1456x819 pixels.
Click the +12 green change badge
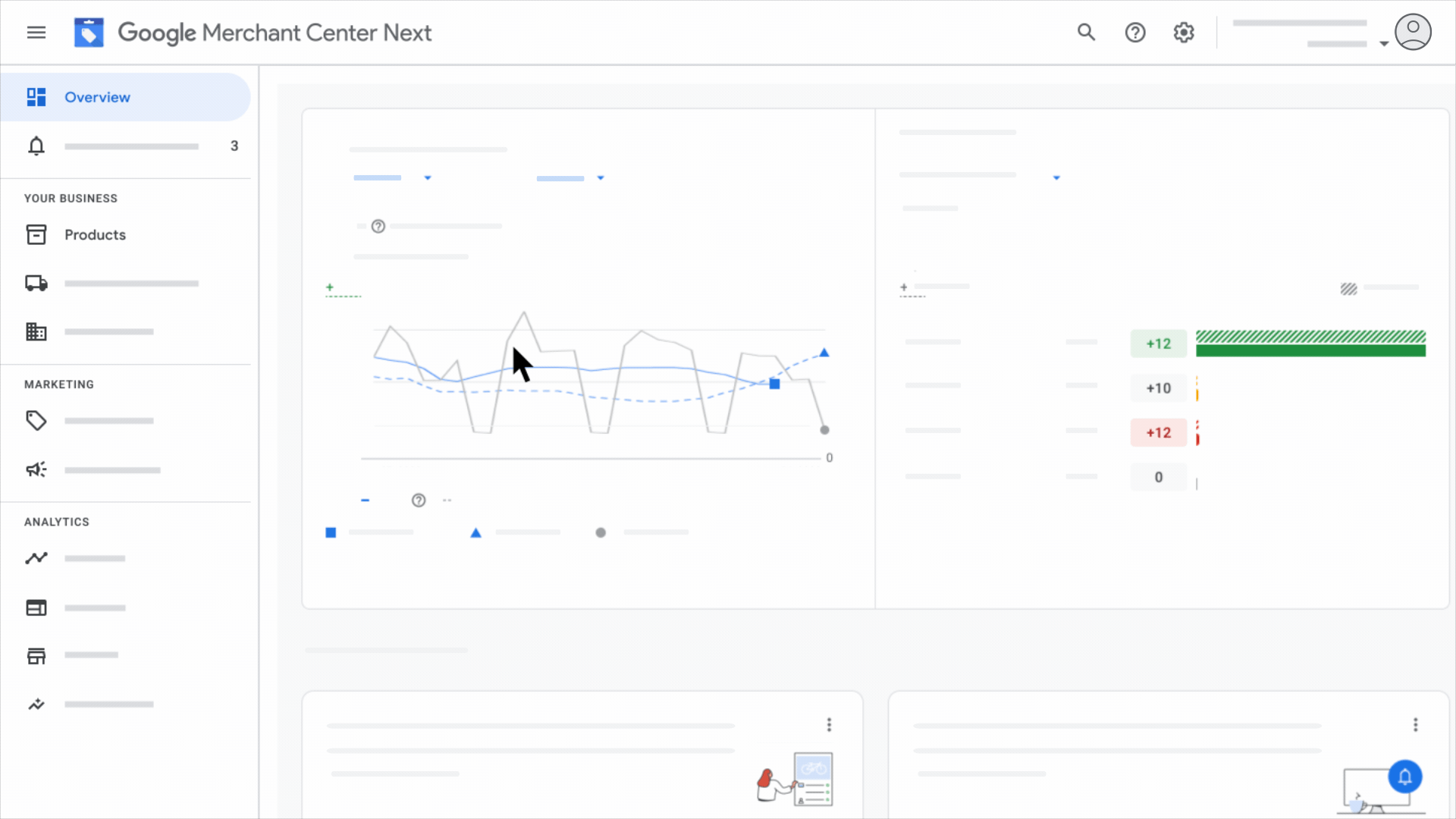pyautogui.click(x=1158, y=344)
